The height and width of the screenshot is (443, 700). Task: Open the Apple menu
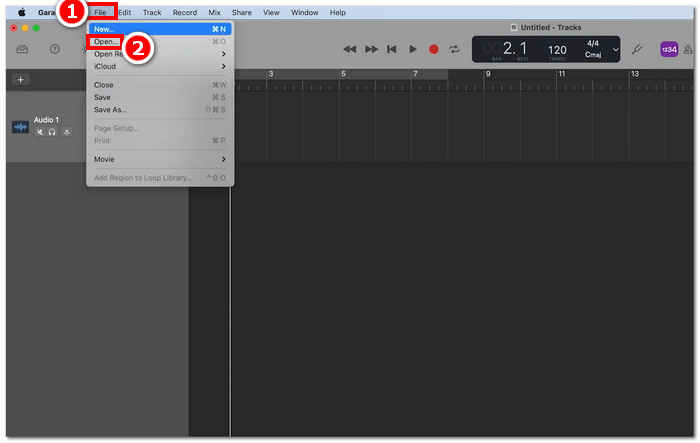(x=21, y=13)
